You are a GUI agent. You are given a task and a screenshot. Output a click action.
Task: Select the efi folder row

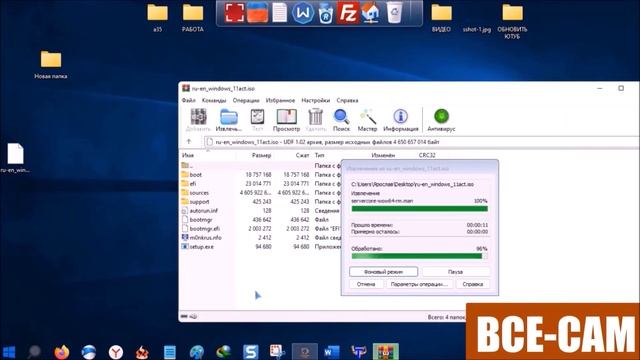[x=260, y=183]
